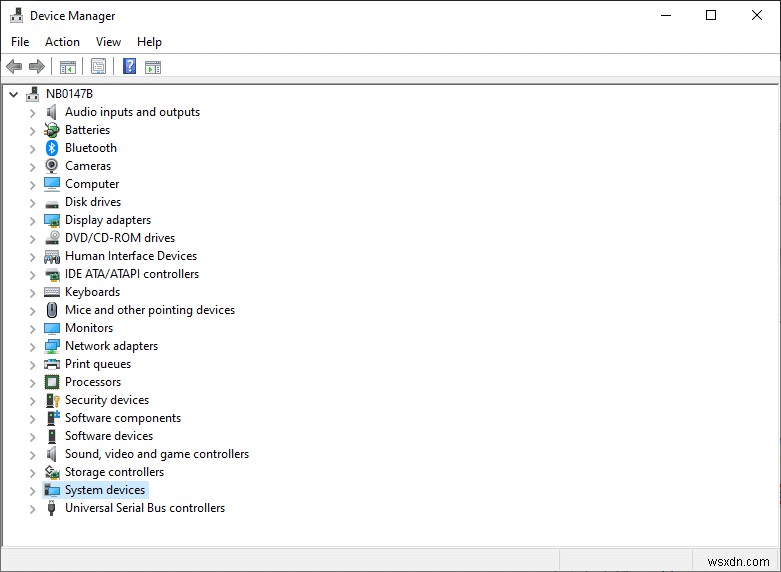
Task: Select the Mice and other pointing devices label
Action: tap(150, 310)
